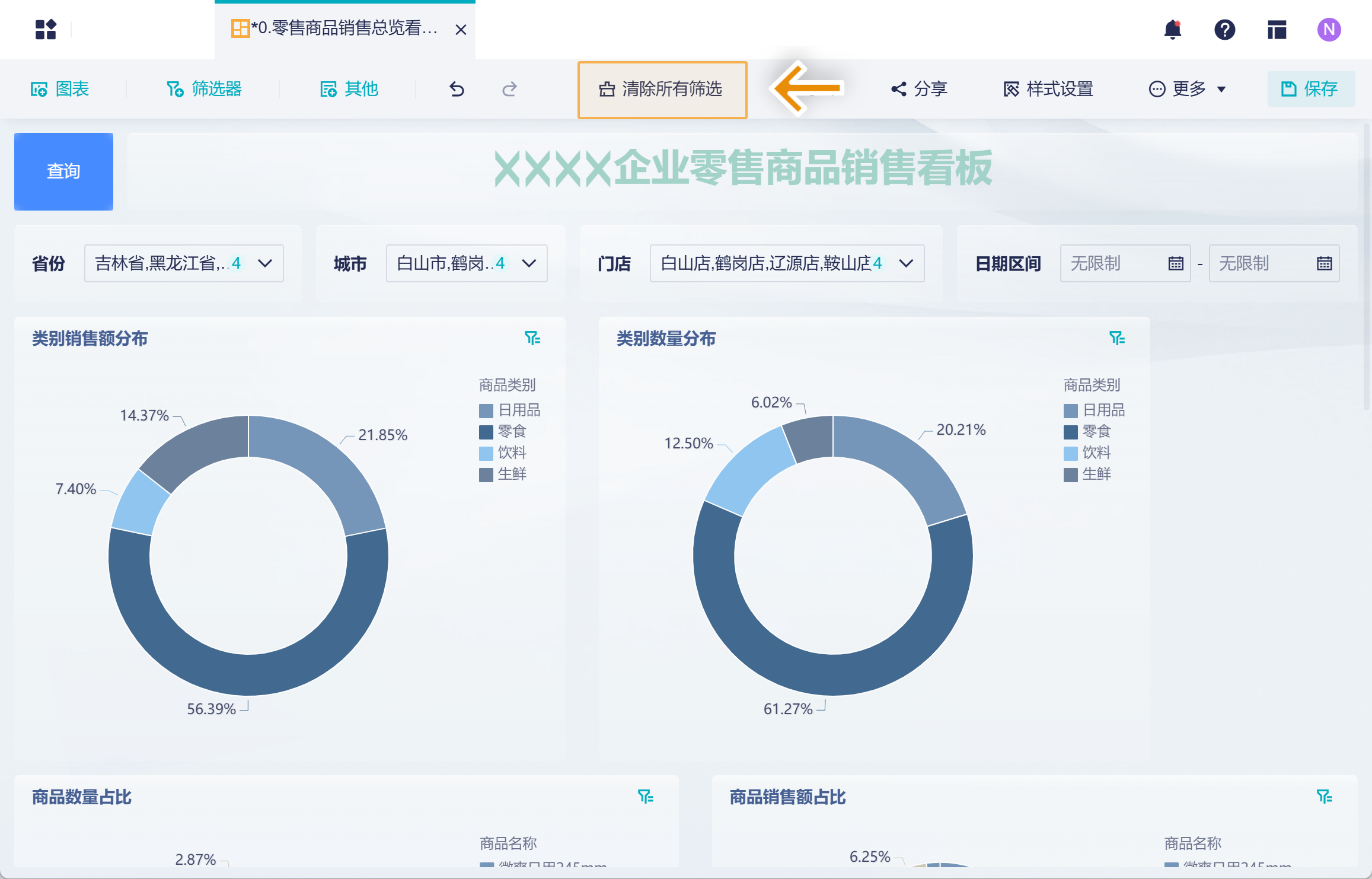Click the redo arrow icon

click(509, 89)
